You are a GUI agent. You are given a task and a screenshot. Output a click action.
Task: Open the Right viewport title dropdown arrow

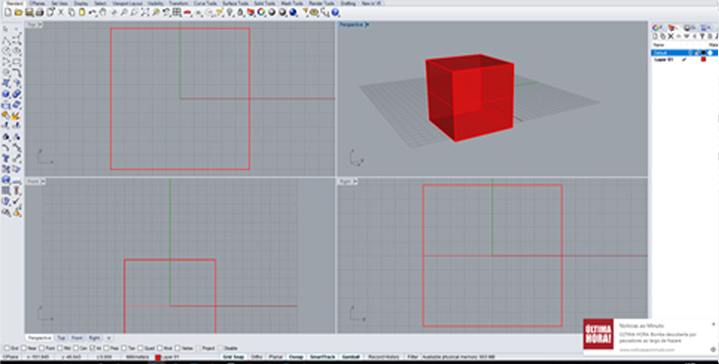[354, 182]
